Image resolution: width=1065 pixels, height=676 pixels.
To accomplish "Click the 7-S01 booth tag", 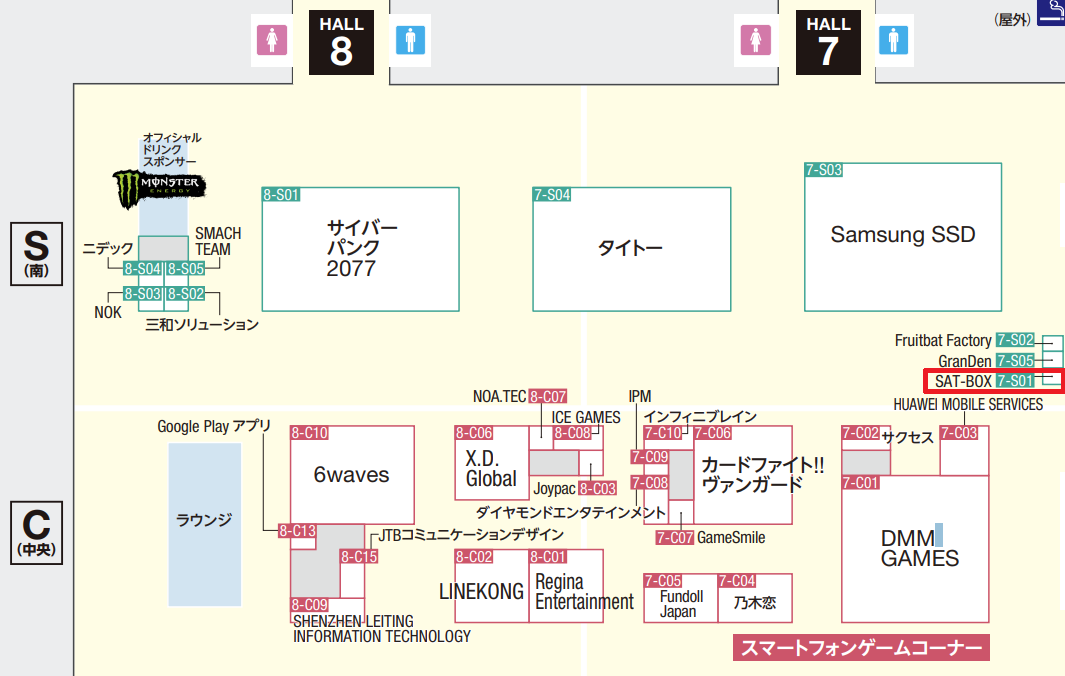I will coord(1015,381).
